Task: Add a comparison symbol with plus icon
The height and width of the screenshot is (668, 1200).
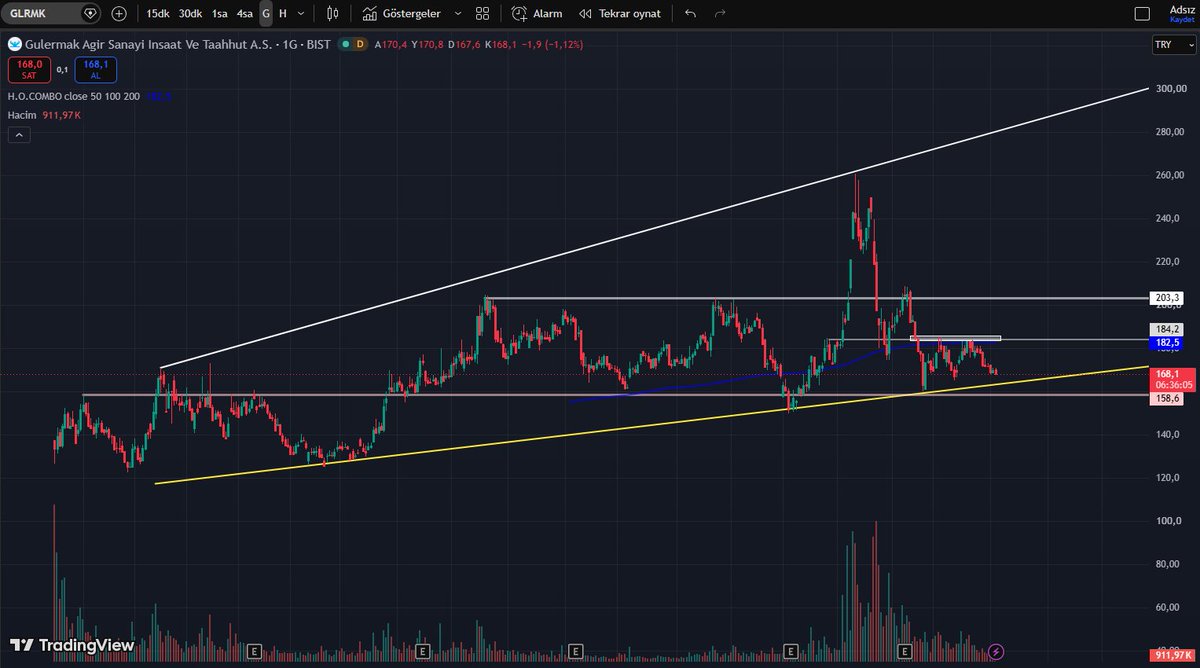Action: point(119,14)
